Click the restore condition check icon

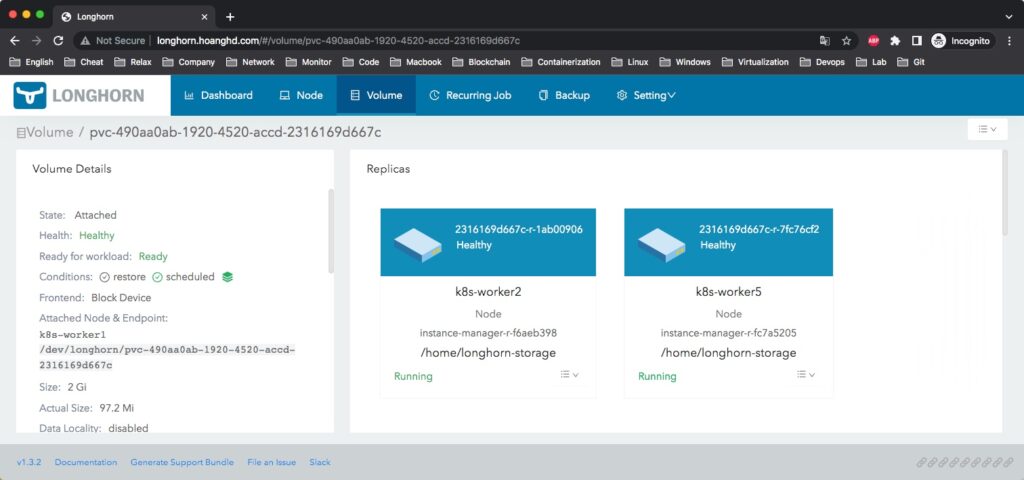[104, 277]
